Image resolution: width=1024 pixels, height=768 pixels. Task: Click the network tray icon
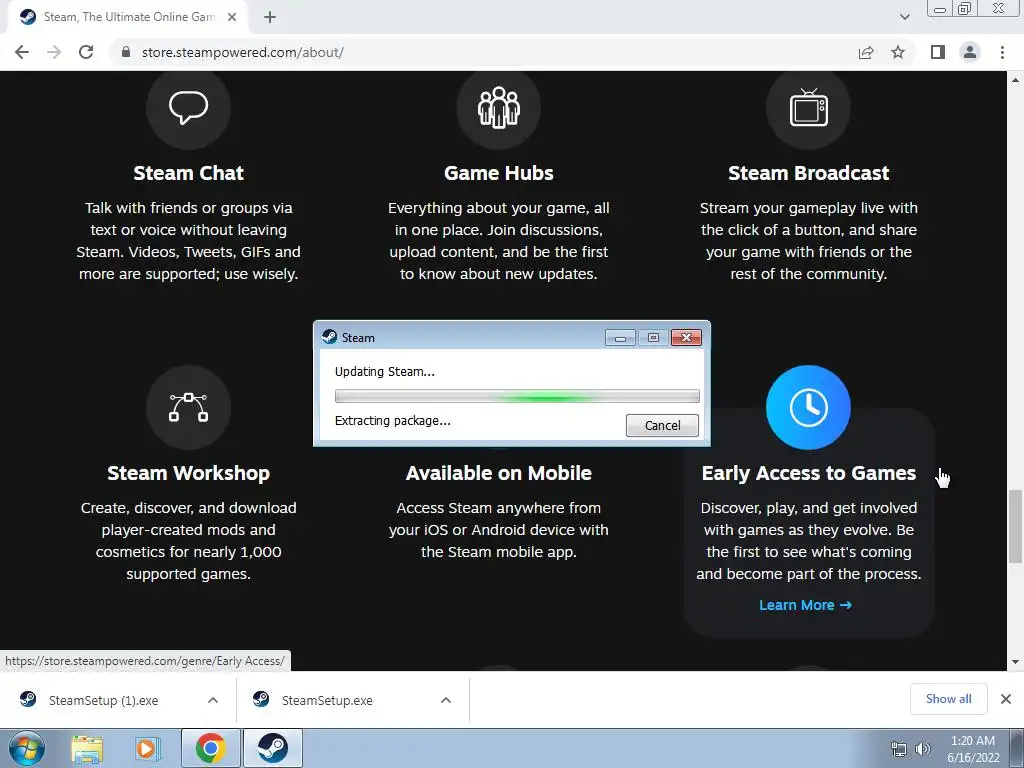coord(899,749)
